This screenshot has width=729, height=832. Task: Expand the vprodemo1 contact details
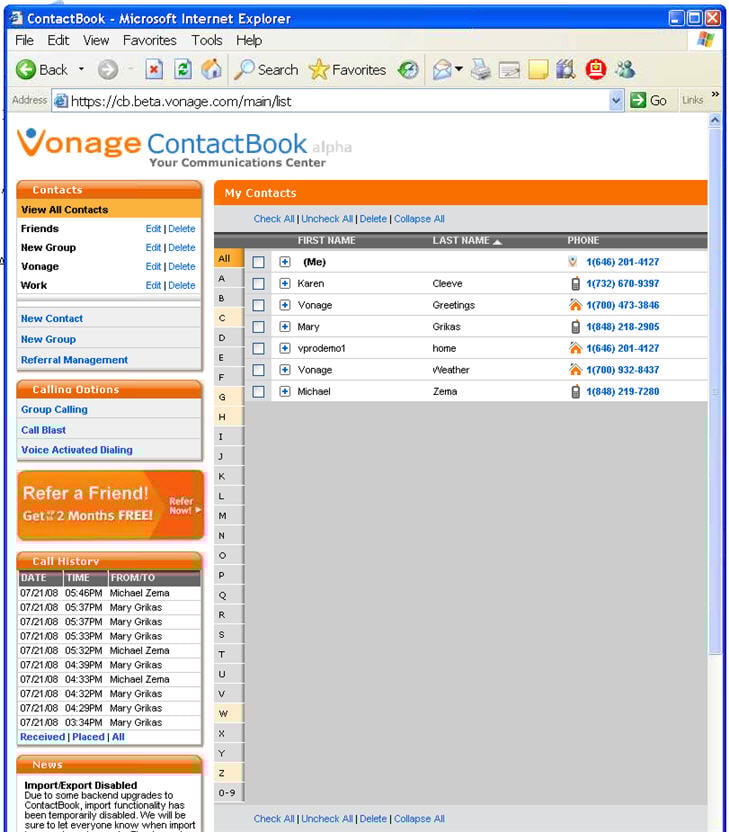pyautogui.click(x=285, y=349)
